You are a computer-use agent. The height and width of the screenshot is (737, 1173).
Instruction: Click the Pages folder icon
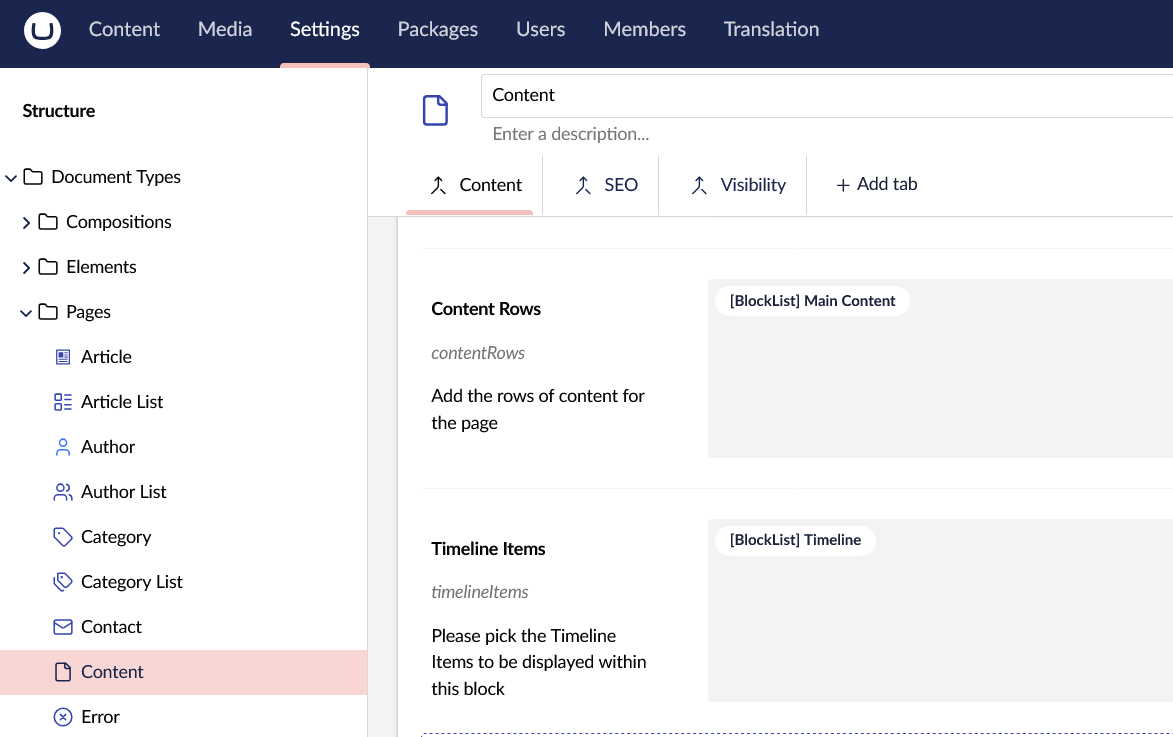pyautogui.click(x=49, y=311)
